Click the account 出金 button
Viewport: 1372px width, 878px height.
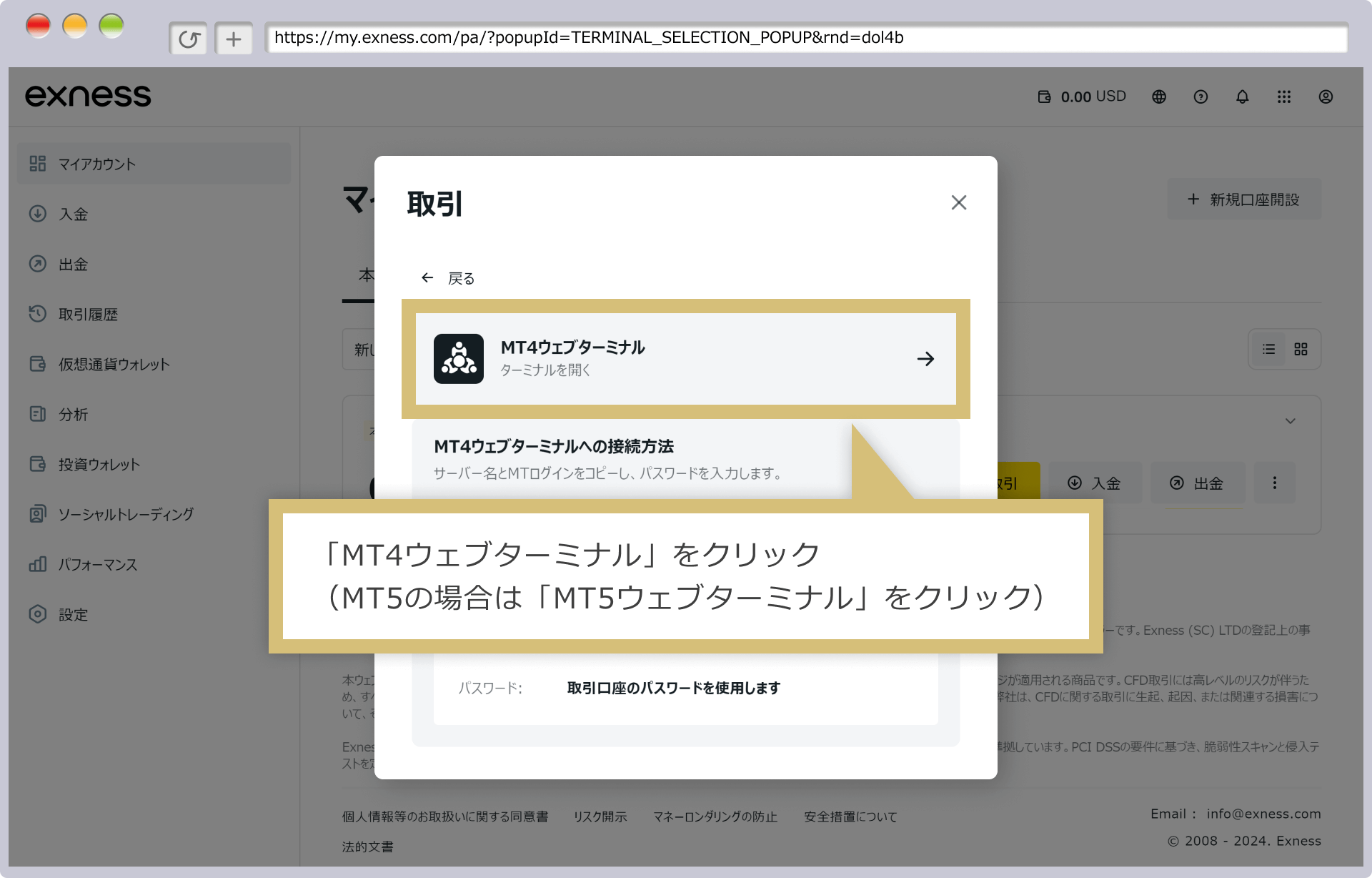pyautogui.click(x=1198, y=483)
